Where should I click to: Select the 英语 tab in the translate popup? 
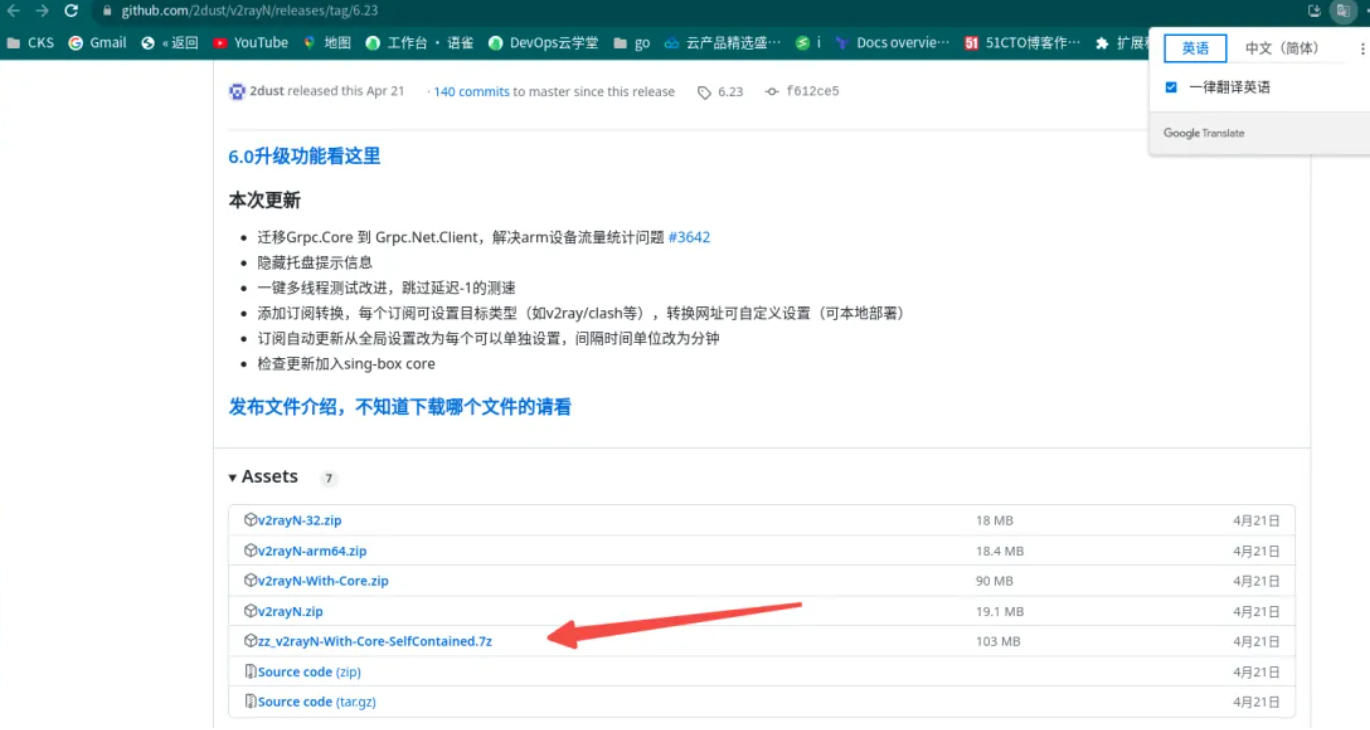tap(1195, 48)
